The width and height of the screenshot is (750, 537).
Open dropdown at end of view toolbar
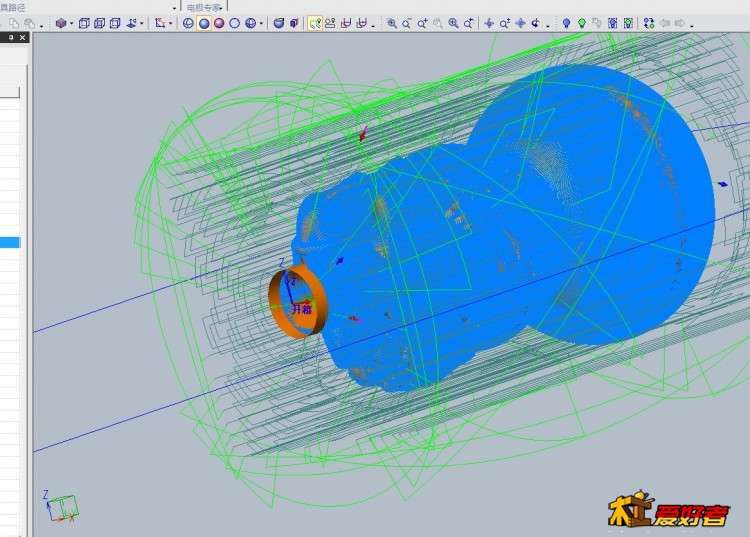[692, 25]
